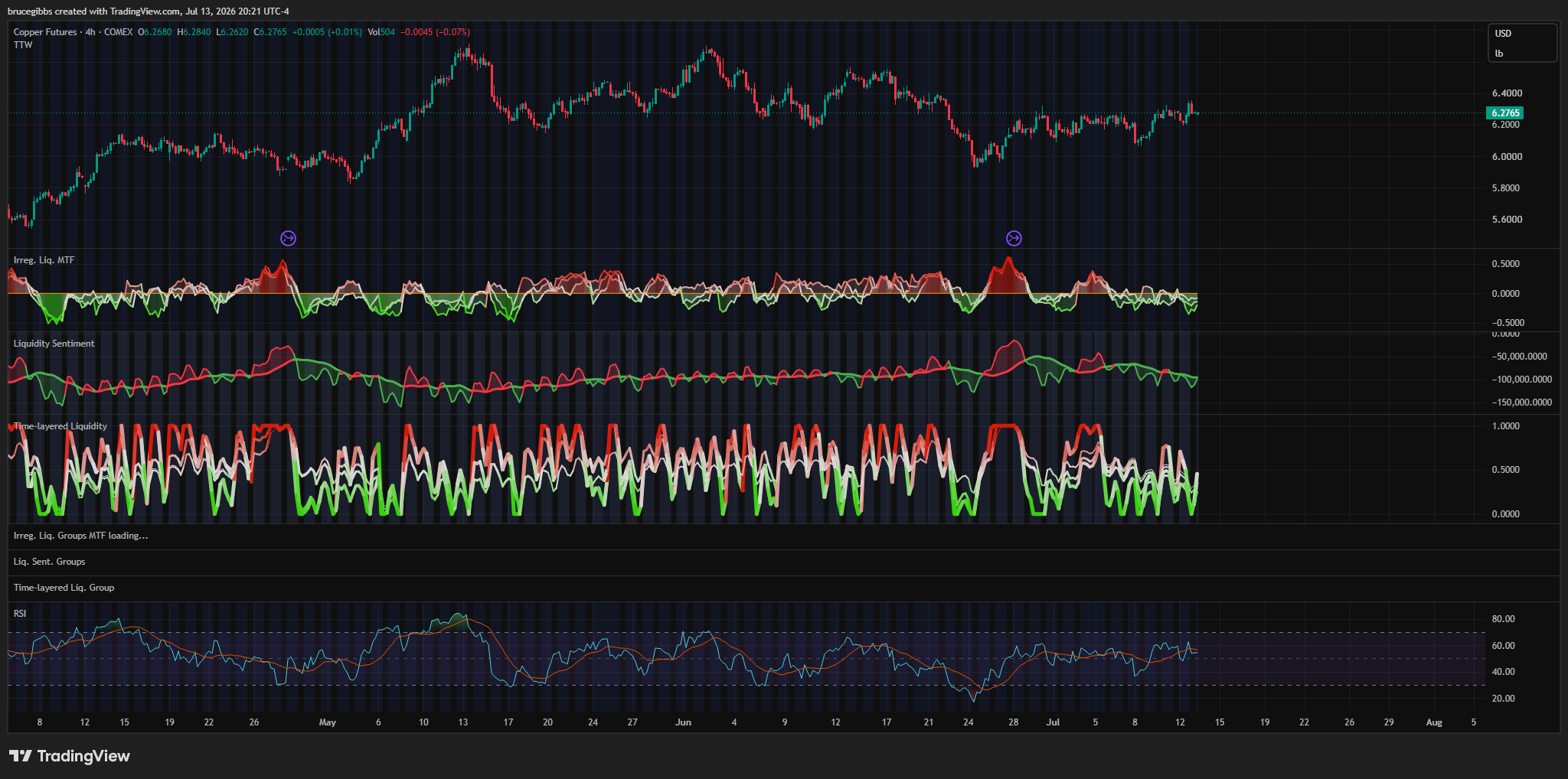This screenshot has width=1568, height=779.
Task: Click the purple contract-roll marker before May
Action: pos(288,239)
